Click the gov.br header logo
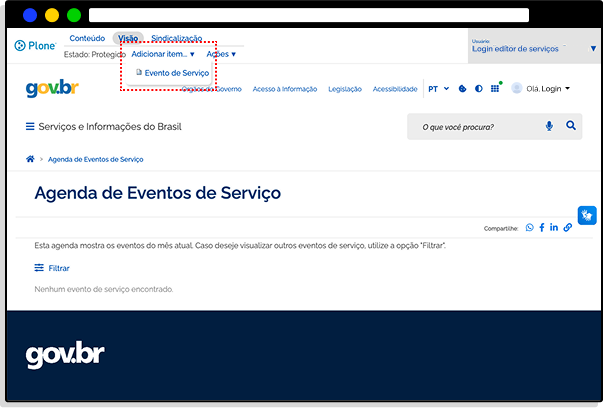 52,88
